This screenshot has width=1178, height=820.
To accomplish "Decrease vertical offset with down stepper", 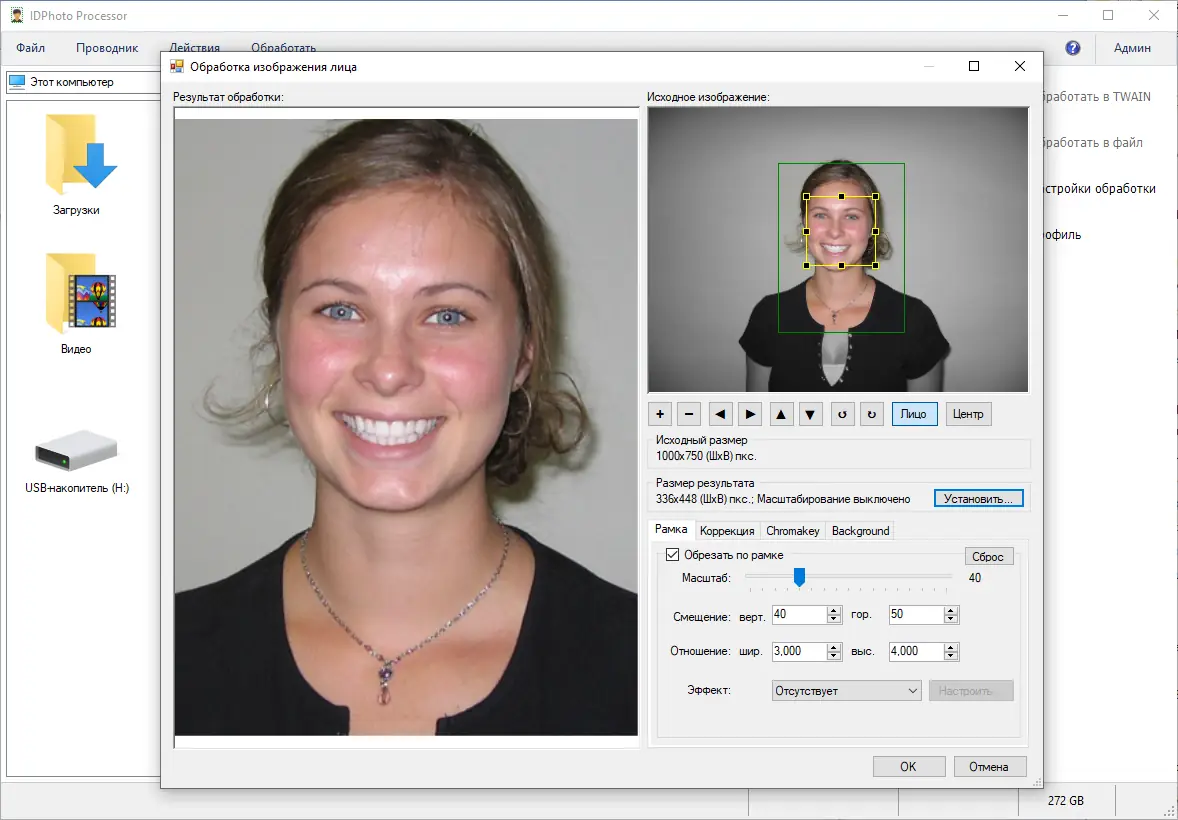I will click(834, 619).
